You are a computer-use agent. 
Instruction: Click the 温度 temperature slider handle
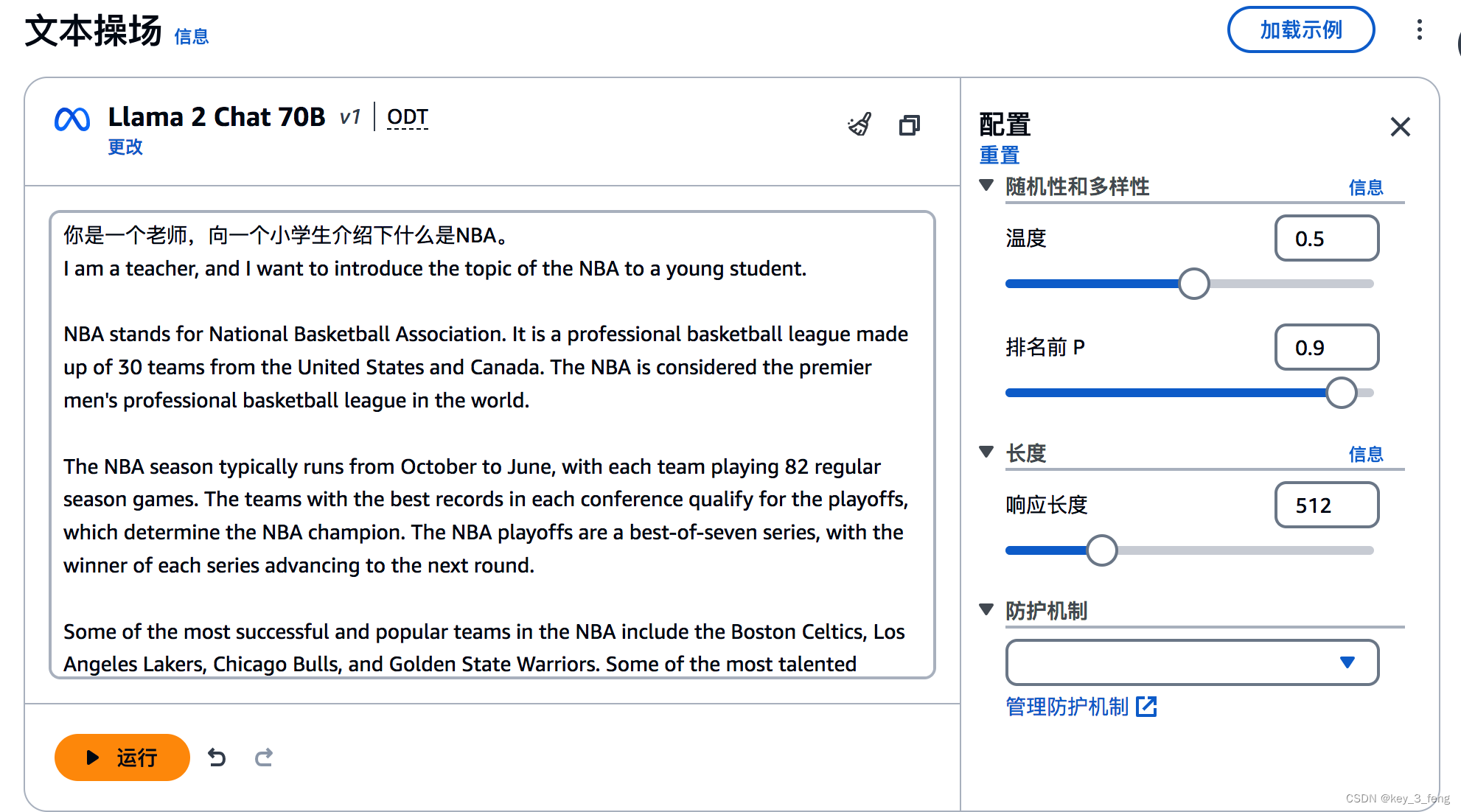1193,284
